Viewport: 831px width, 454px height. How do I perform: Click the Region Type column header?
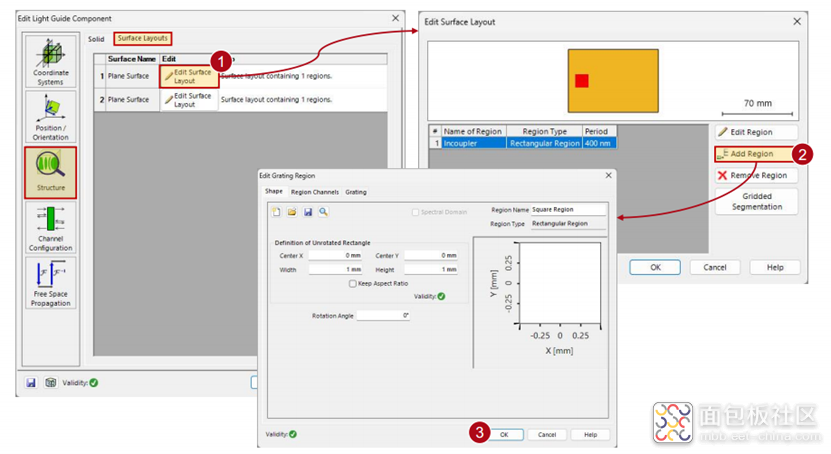point(544,131)
